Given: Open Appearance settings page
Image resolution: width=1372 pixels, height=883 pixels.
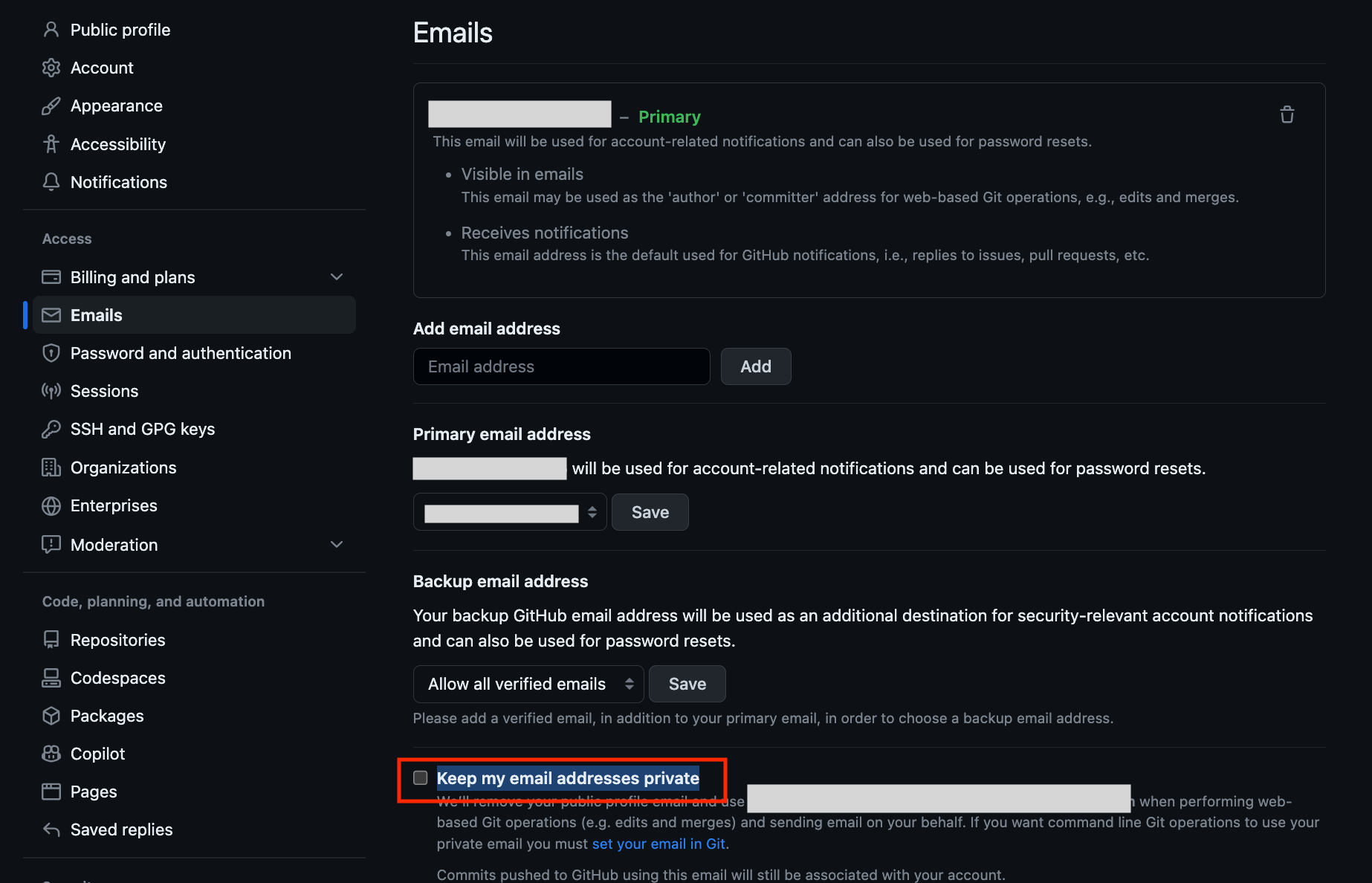Looking at the screenshot, I should 117,106.
